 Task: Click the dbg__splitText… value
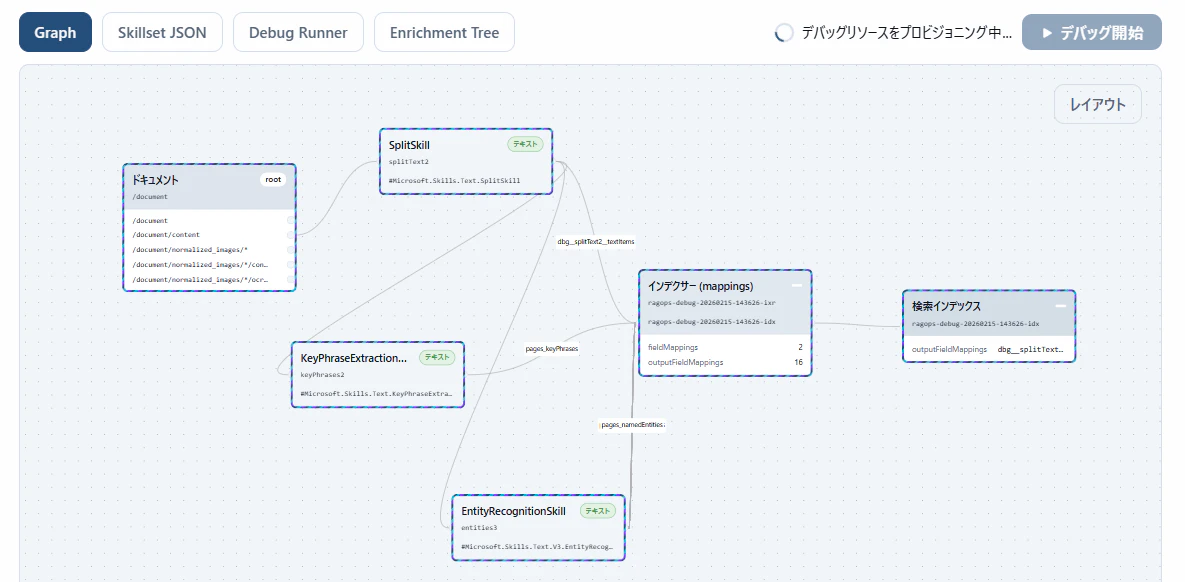click(x=1031, y=349)
